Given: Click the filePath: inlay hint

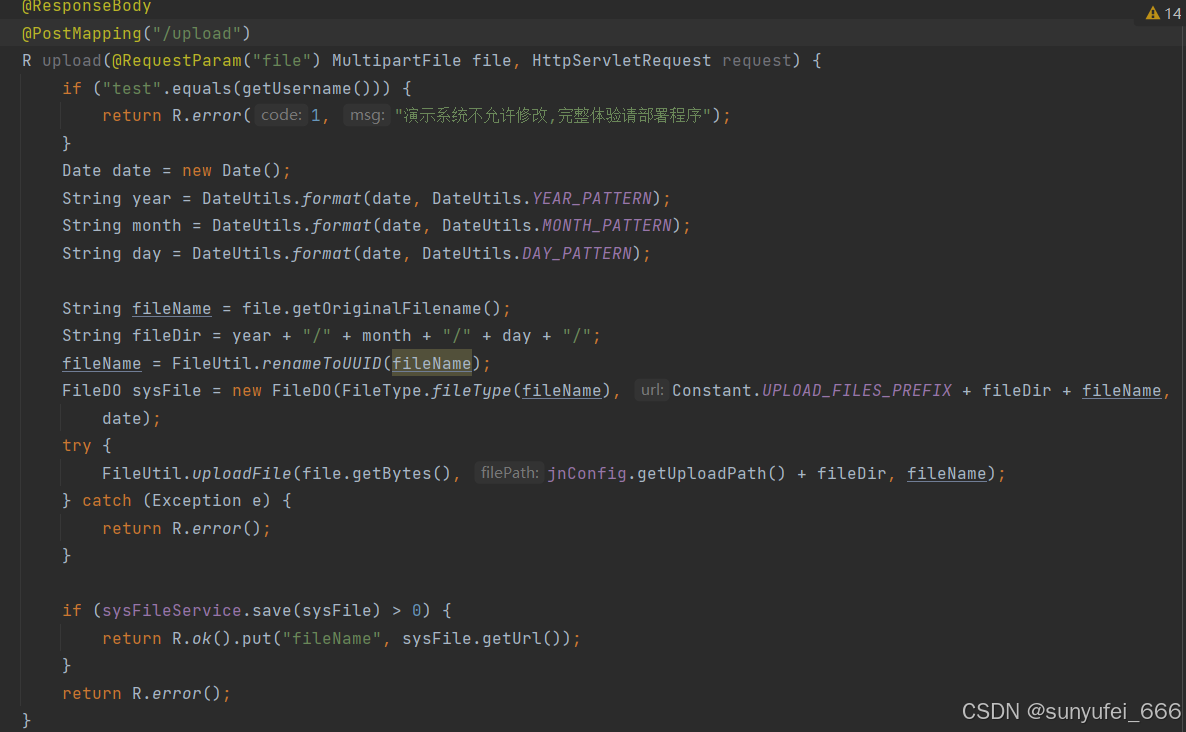Looking at the screenshot, I should coord(509,473).
